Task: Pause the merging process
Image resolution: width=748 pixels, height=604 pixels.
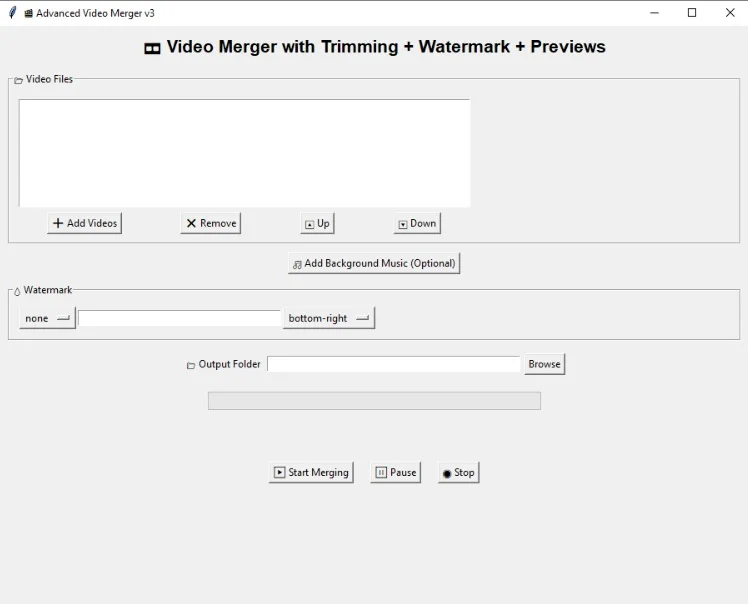Action: click(x=395, y=472)
